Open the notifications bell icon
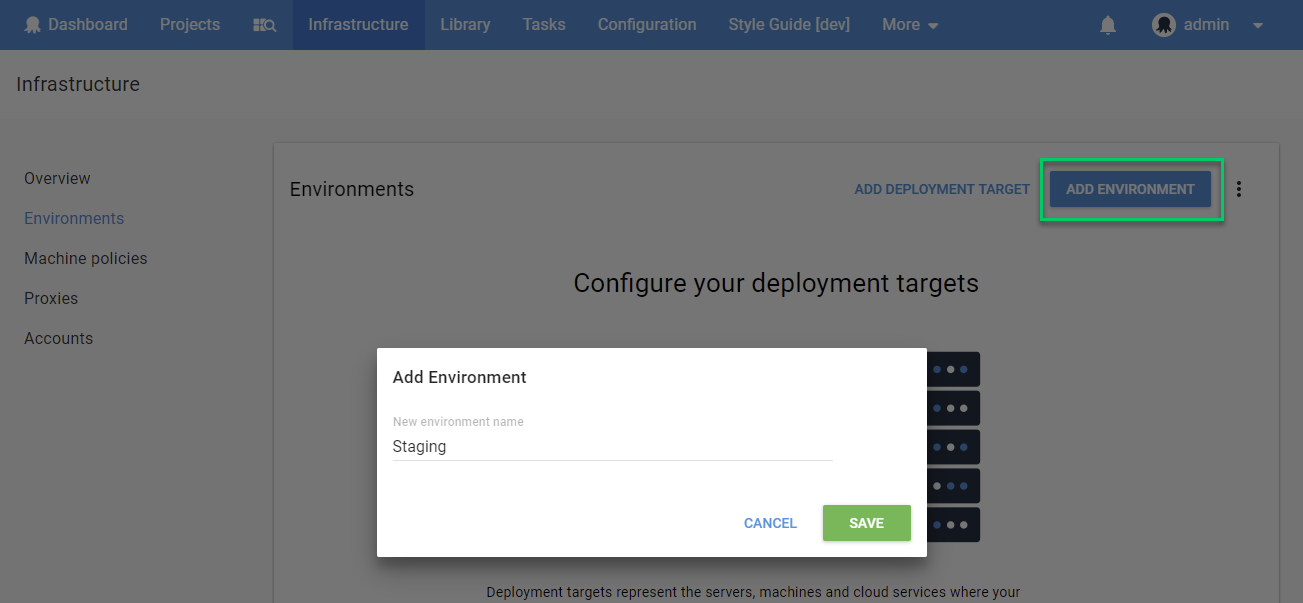1303x603 pixels. click(1108, 25)
